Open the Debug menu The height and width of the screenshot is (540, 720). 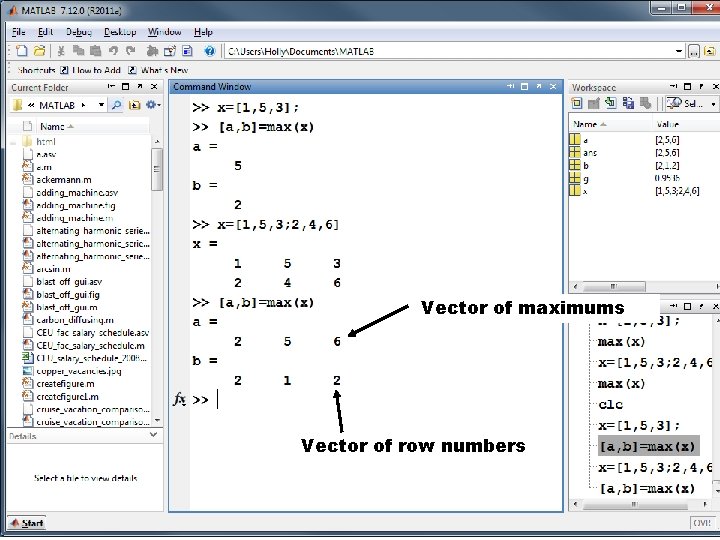point(79,32)
